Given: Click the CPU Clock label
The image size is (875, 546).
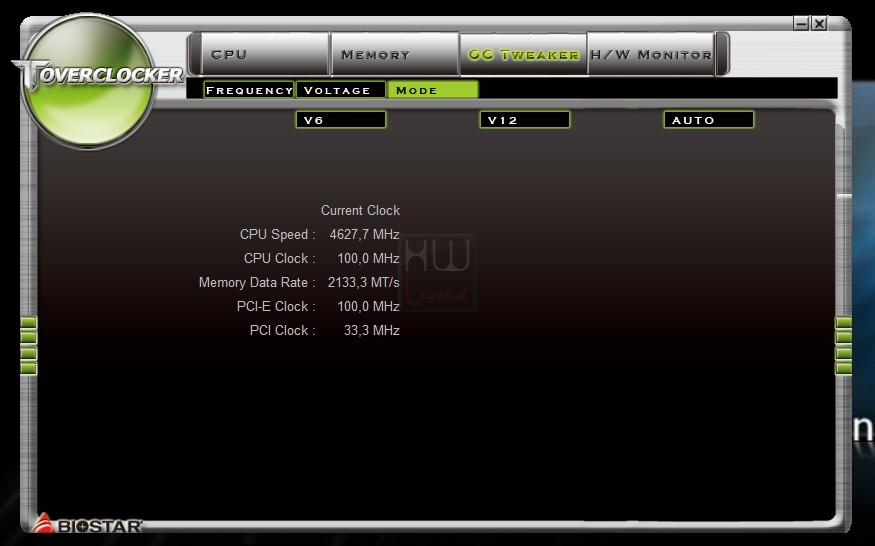Looking at the screenshot, I should pos(280,258).
